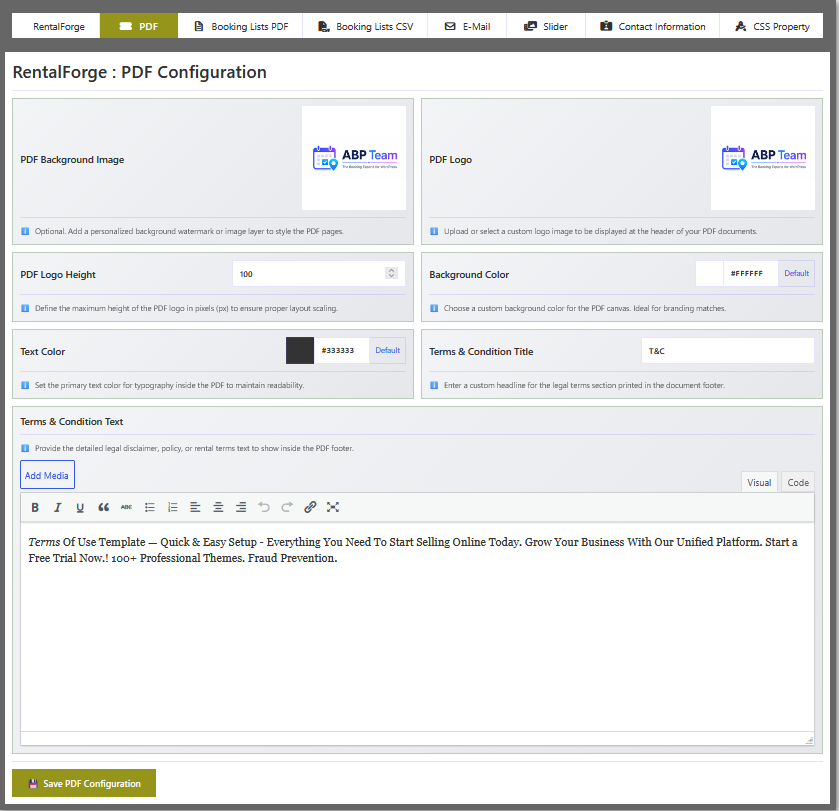839x811 pixels.
Task: Select the PDF tab
Action: pos(139,26)
